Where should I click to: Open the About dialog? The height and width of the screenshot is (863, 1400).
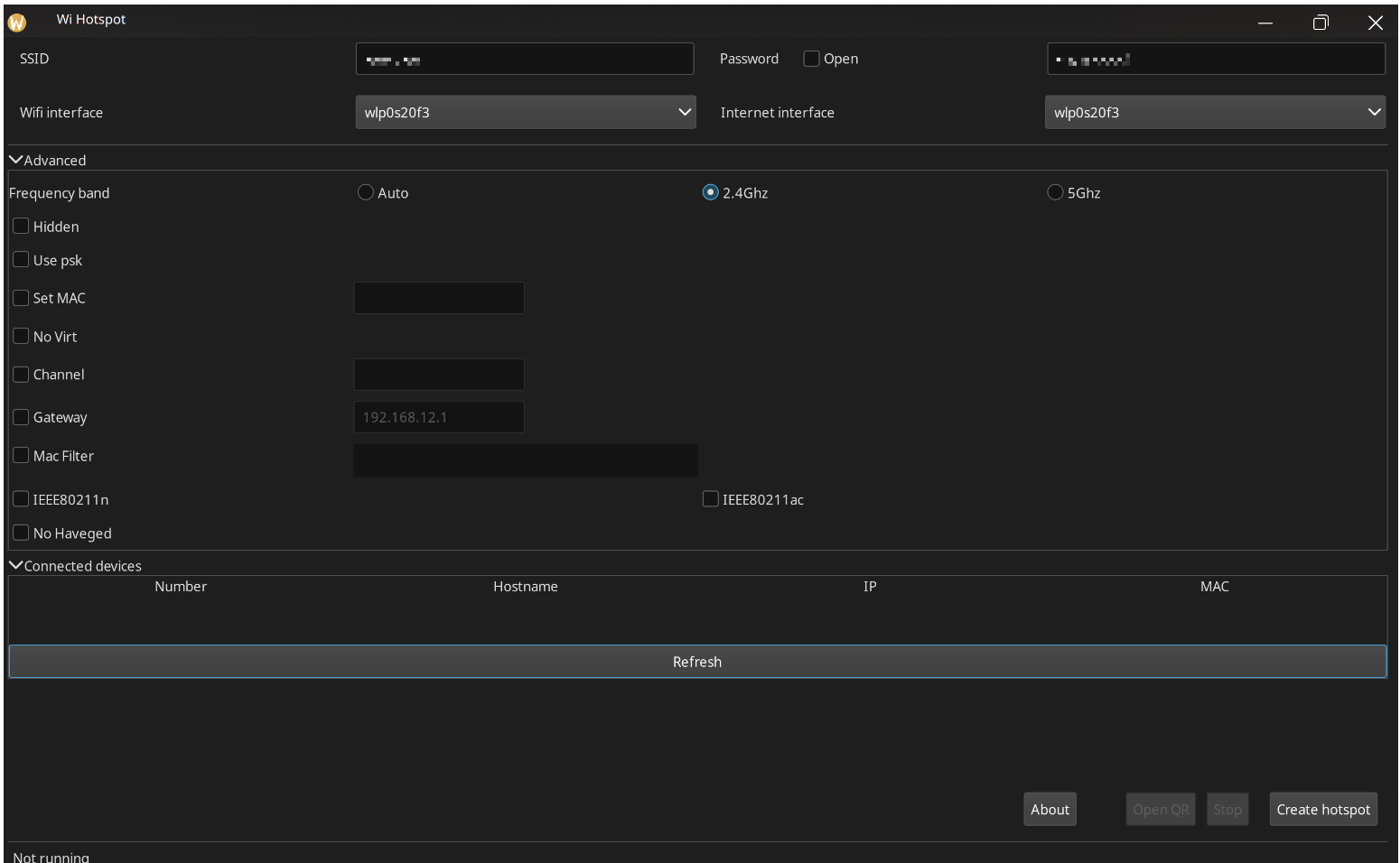tap(1050, 809)
